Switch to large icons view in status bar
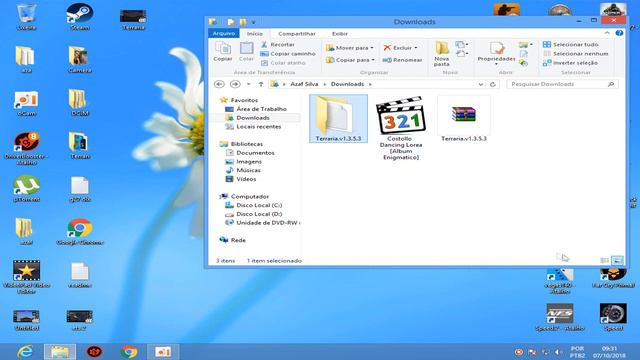 (618, 260)
